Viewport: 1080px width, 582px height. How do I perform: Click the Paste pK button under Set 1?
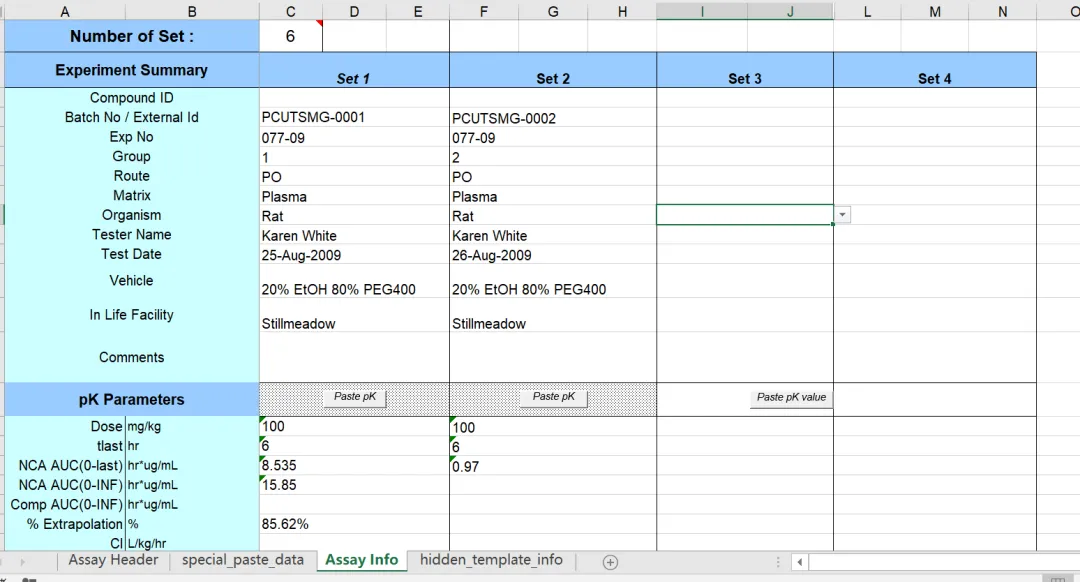tap(355, 397)
